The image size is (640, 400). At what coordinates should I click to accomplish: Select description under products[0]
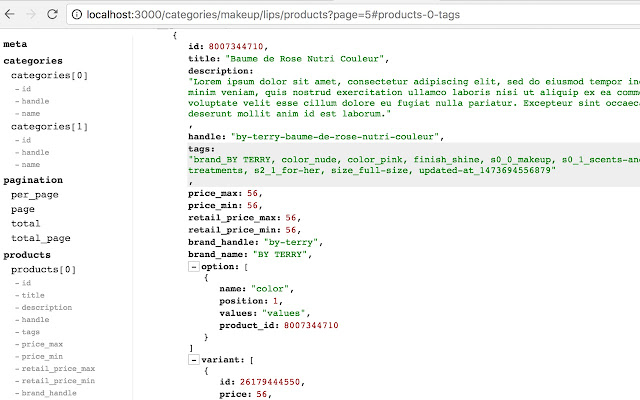point(47,307)
